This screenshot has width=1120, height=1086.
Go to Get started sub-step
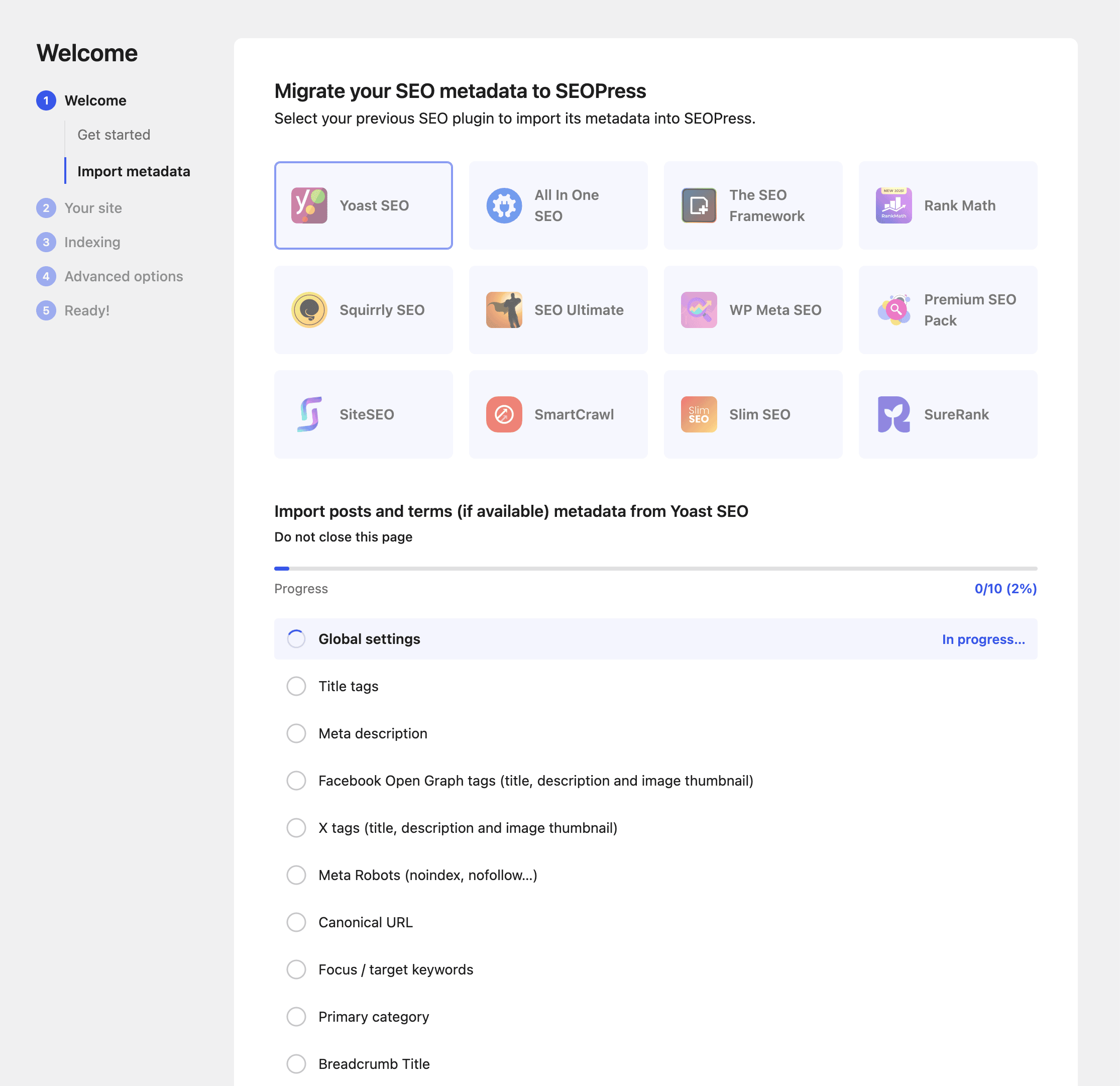pyautogui.click(x=114, y=135)
